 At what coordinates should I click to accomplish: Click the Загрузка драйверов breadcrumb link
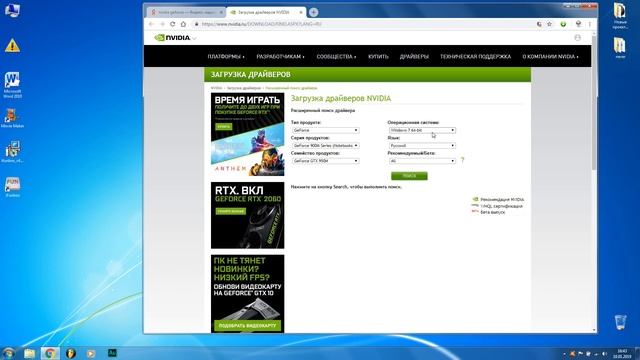click(244, 88)
